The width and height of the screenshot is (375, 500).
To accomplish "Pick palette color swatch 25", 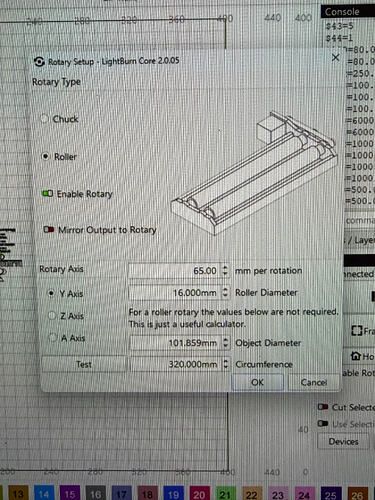I will (330, 493).
